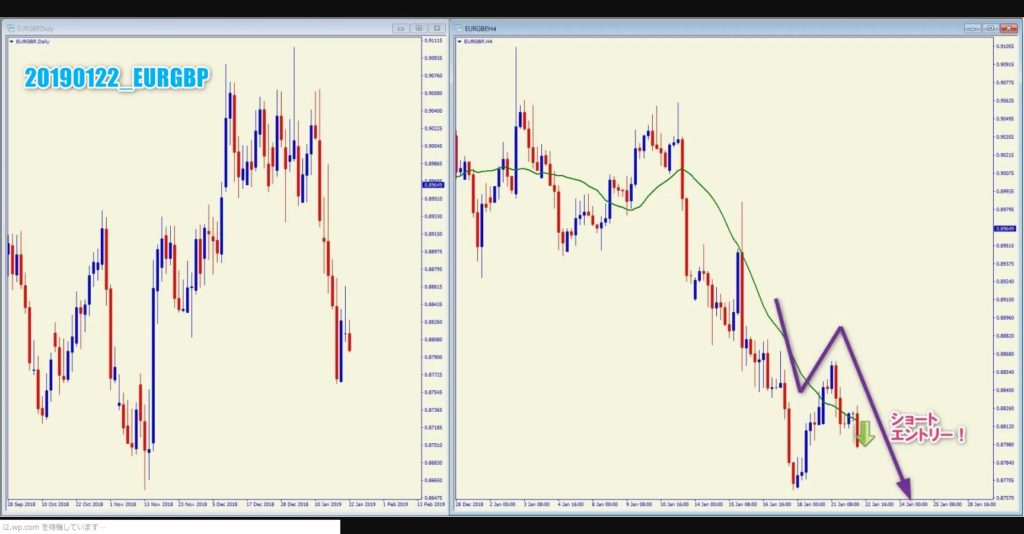Viewport: 1024px width, 534px height.
Task: Minimize the EURGBP,H4 chart window
Action: [x=972, y=28]
